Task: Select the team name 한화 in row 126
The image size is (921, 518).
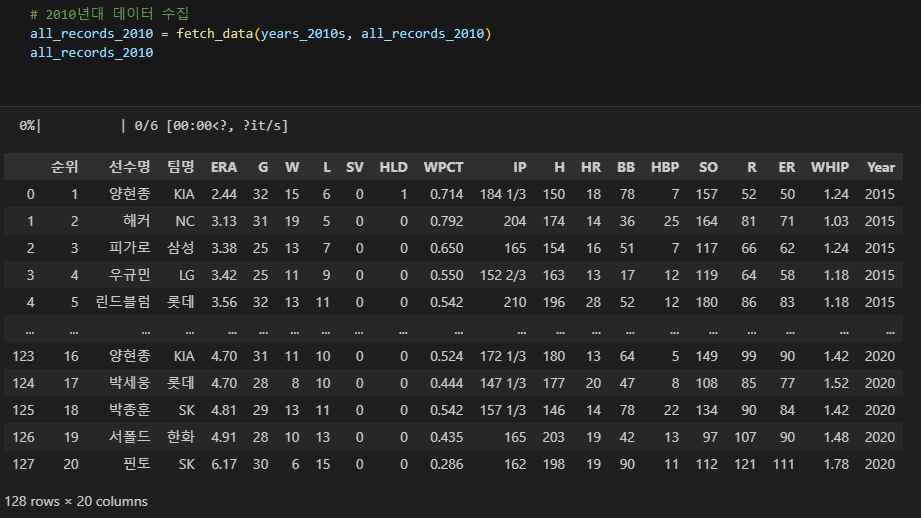Action: point(180,437)
